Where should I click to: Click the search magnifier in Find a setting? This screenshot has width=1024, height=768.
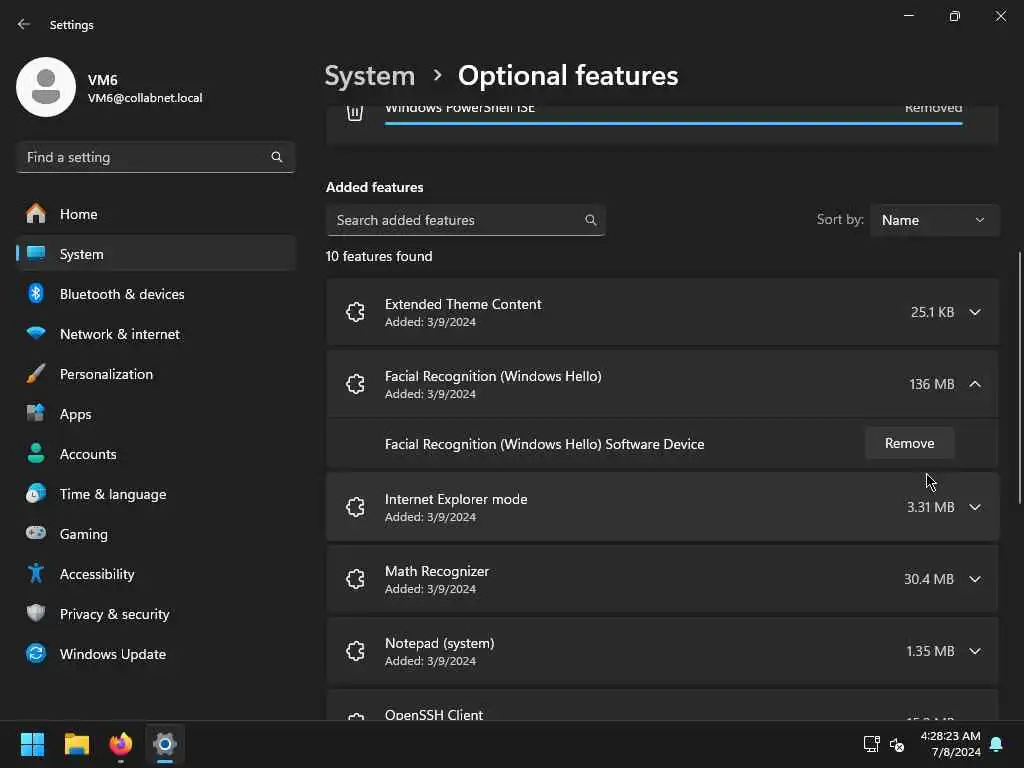click(277, 157)
